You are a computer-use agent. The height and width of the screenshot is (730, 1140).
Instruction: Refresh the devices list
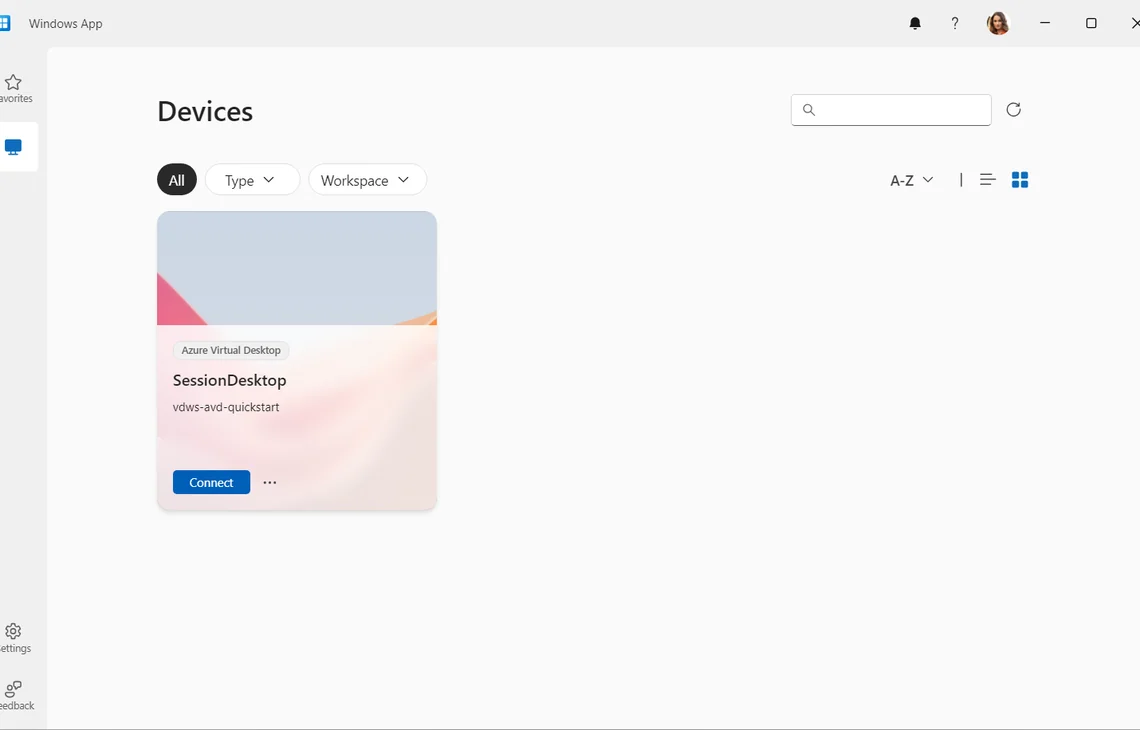[1013, 110]
